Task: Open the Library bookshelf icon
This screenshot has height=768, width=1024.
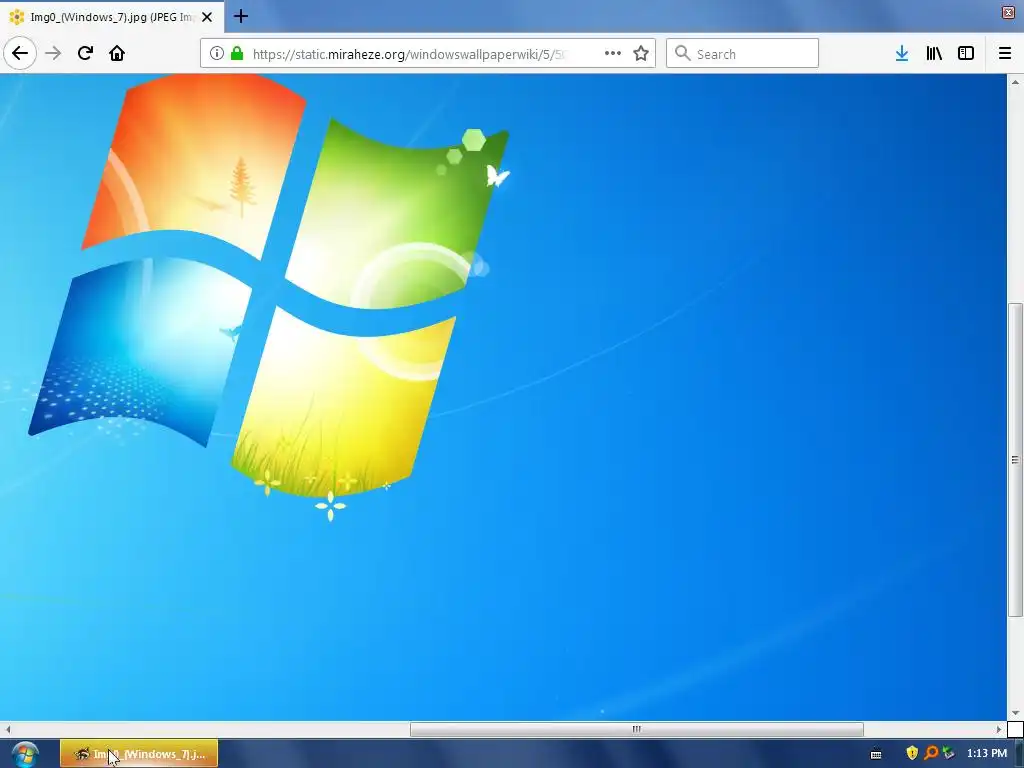Action: click(934, 54)
